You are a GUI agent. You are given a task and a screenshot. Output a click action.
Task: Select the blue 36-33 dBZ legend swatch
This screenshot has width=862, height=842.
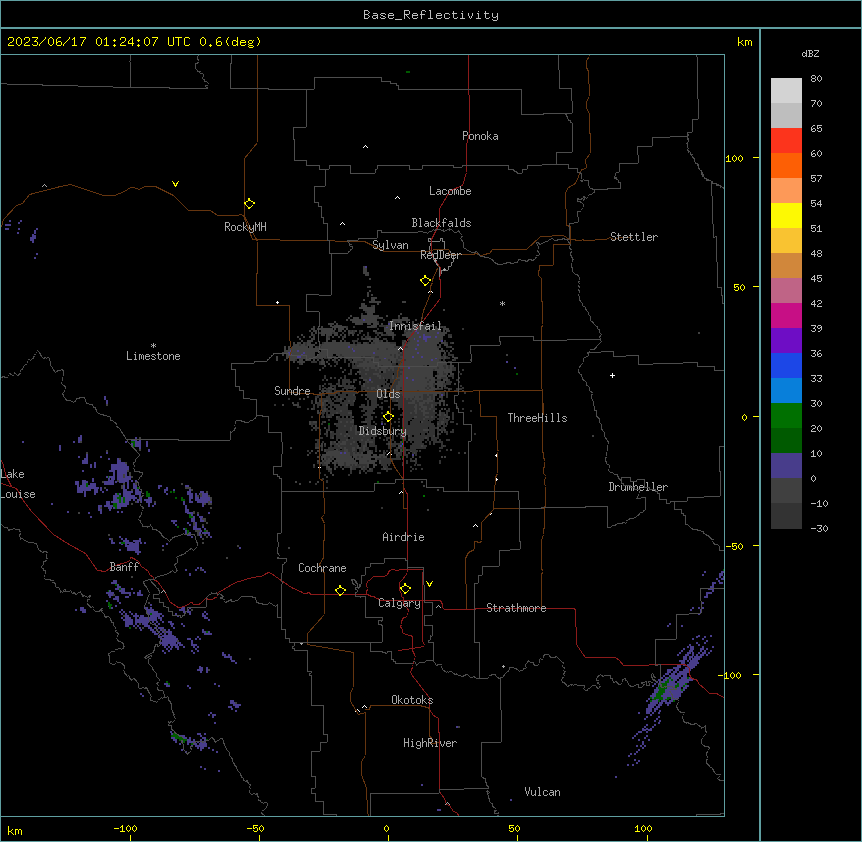click(x=786, y=365)
